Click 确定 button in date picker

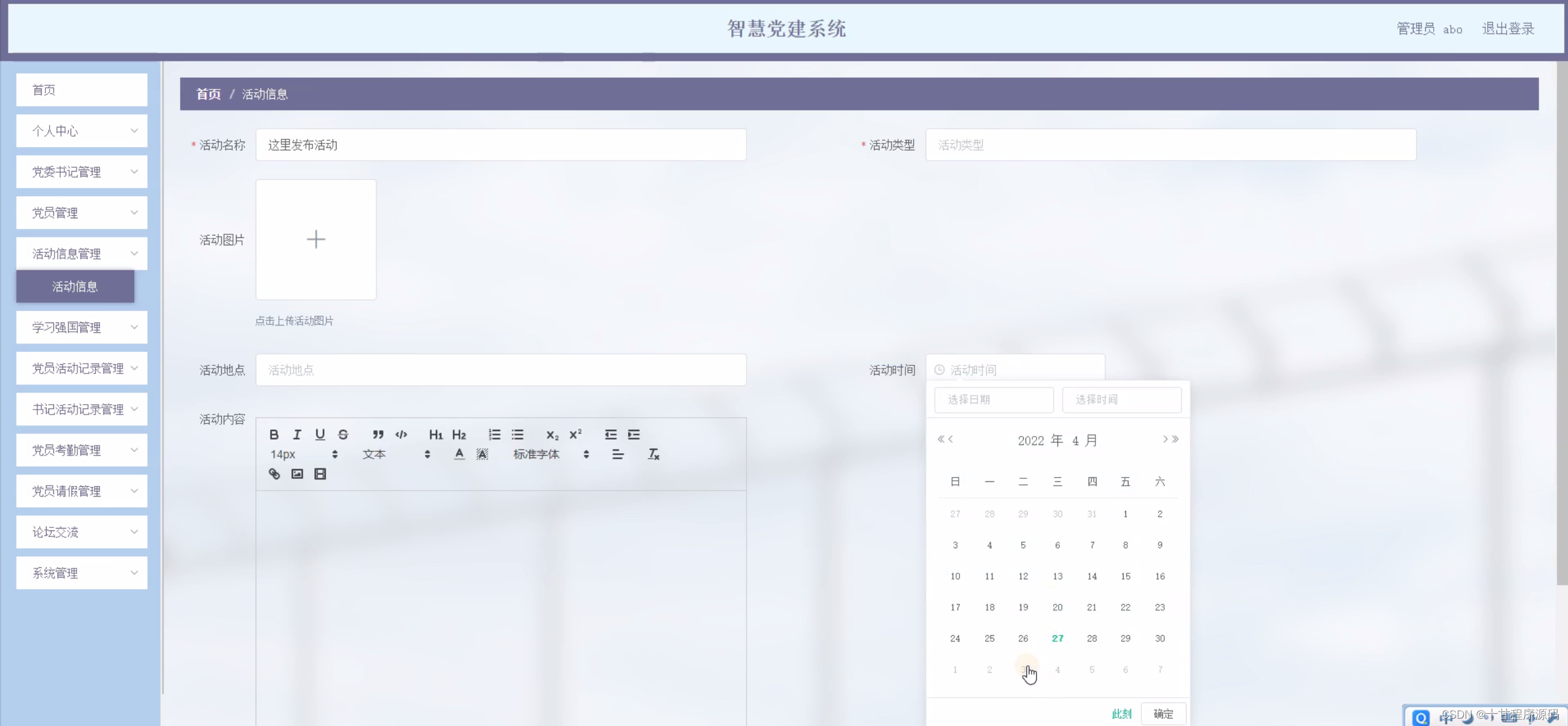1163,714
